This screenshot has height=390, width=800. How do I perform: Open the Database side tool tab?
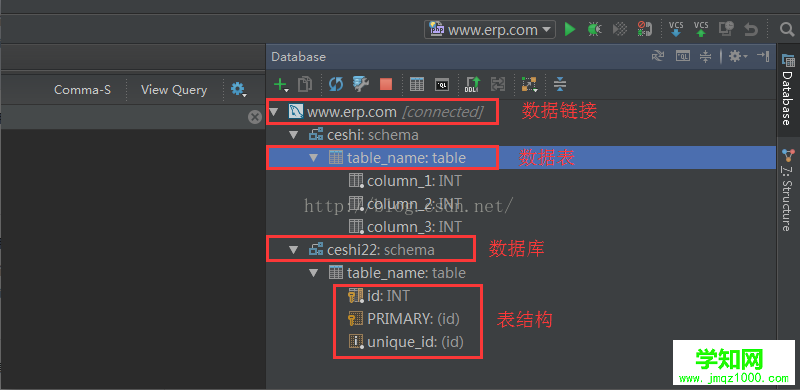[x=788, y=90]
